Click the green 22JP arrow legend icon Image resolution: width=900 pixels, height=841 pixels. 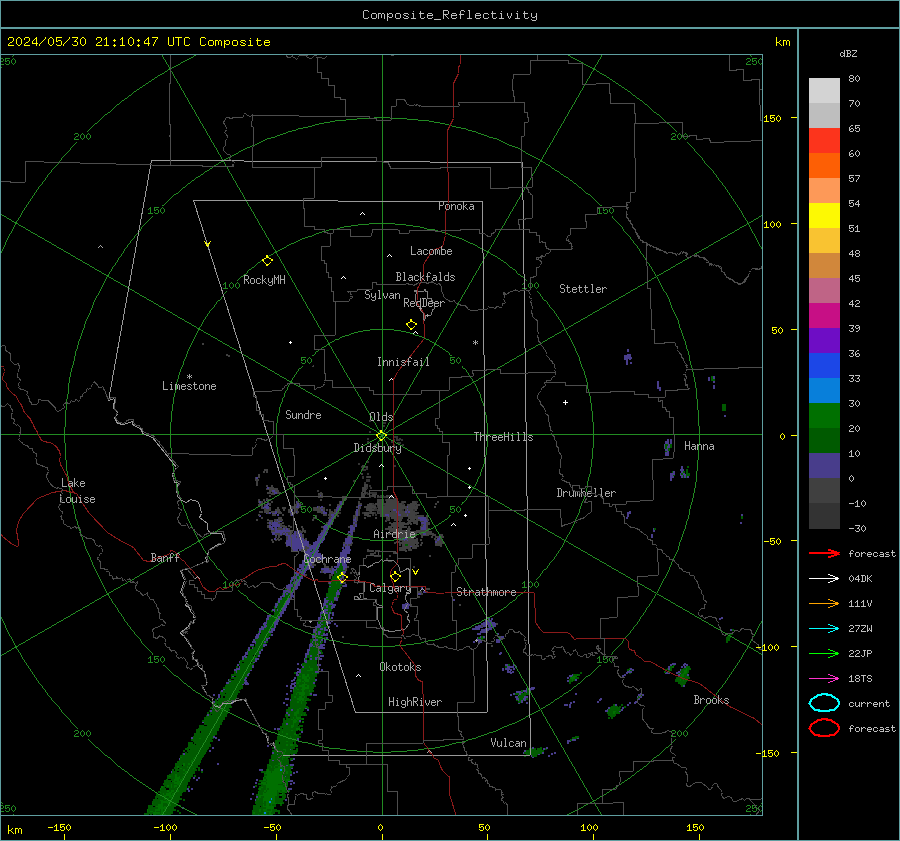[824, 653]
